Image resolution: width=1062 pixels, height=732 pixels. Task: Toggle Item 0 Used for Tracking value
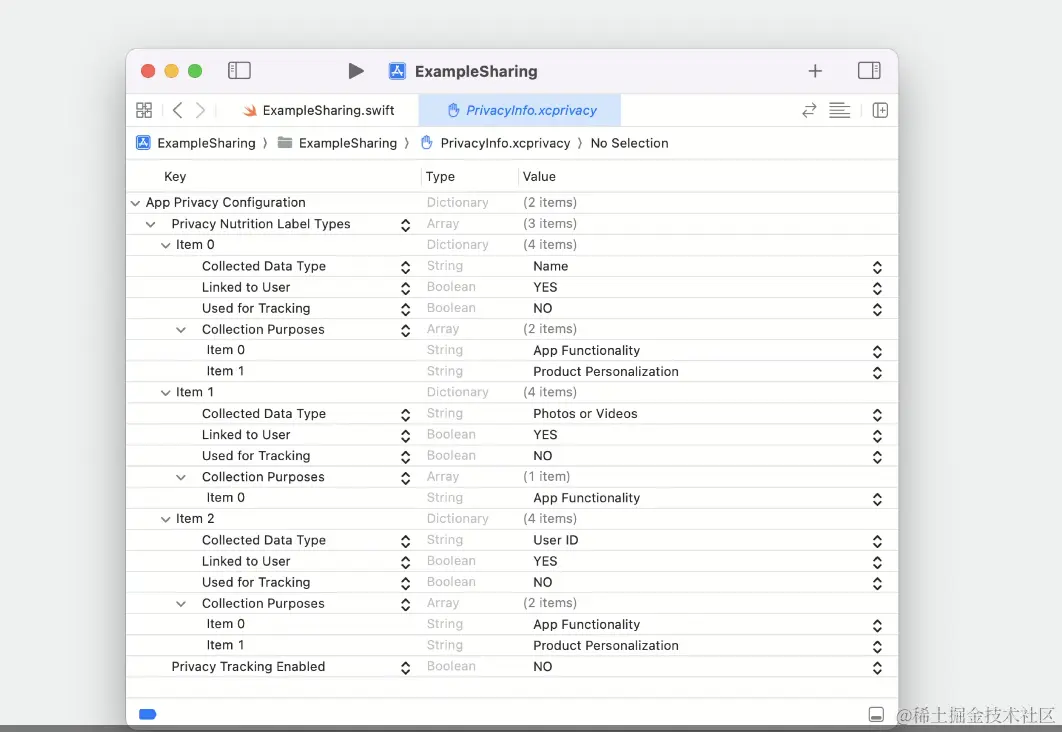pos(877,309)
